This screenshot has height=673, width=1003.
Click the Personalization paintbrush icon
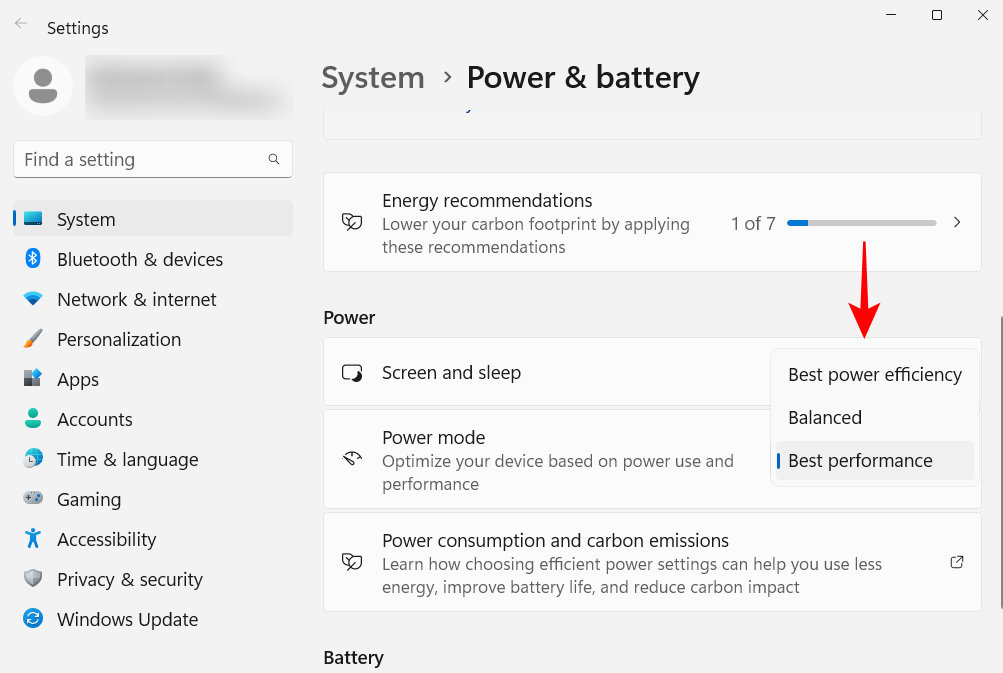33,339
